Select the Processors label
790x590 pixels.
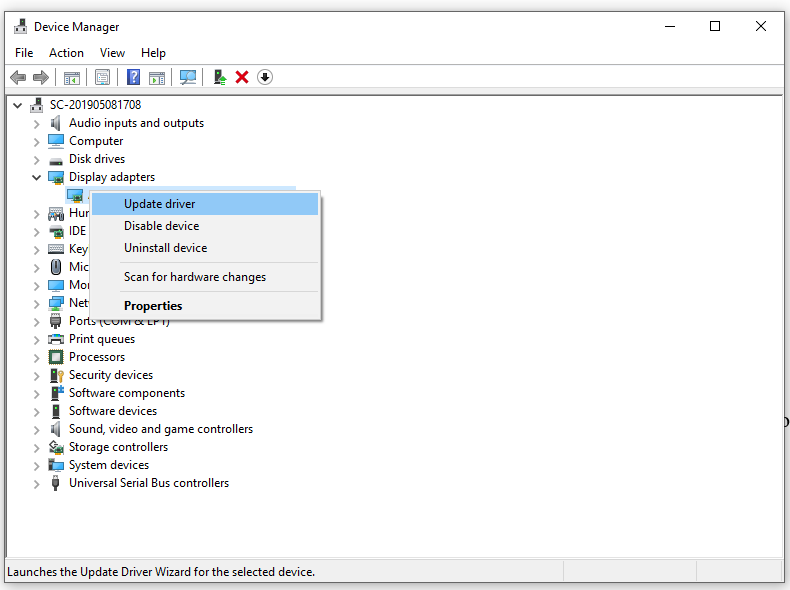tap(97, 357)
